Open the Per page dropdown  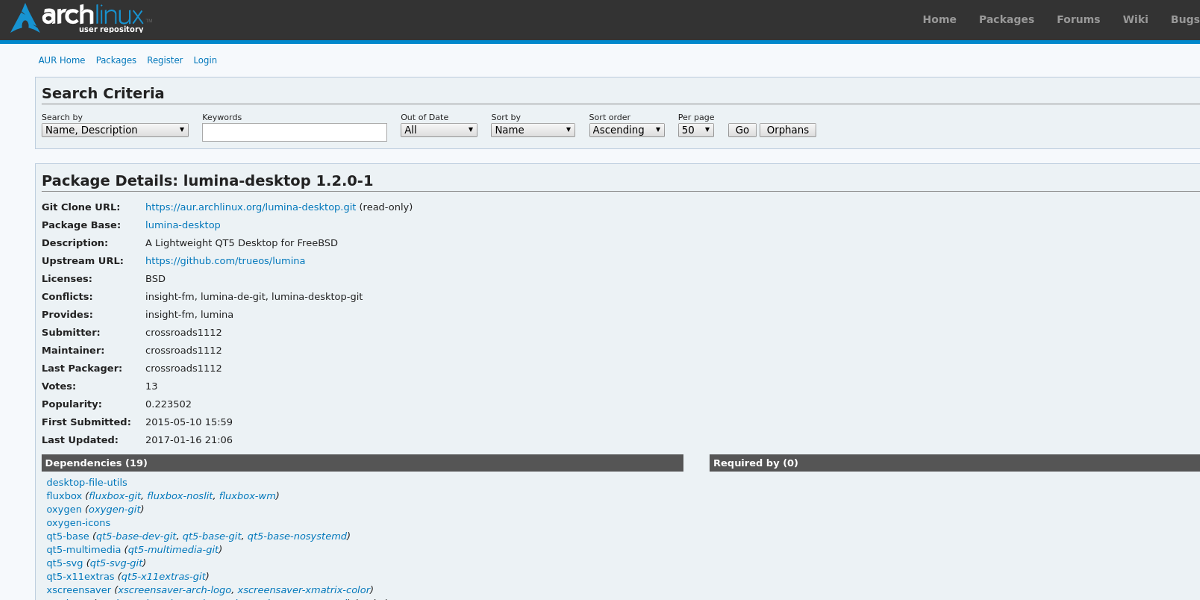pyautogui.click(x=696, y=130)
